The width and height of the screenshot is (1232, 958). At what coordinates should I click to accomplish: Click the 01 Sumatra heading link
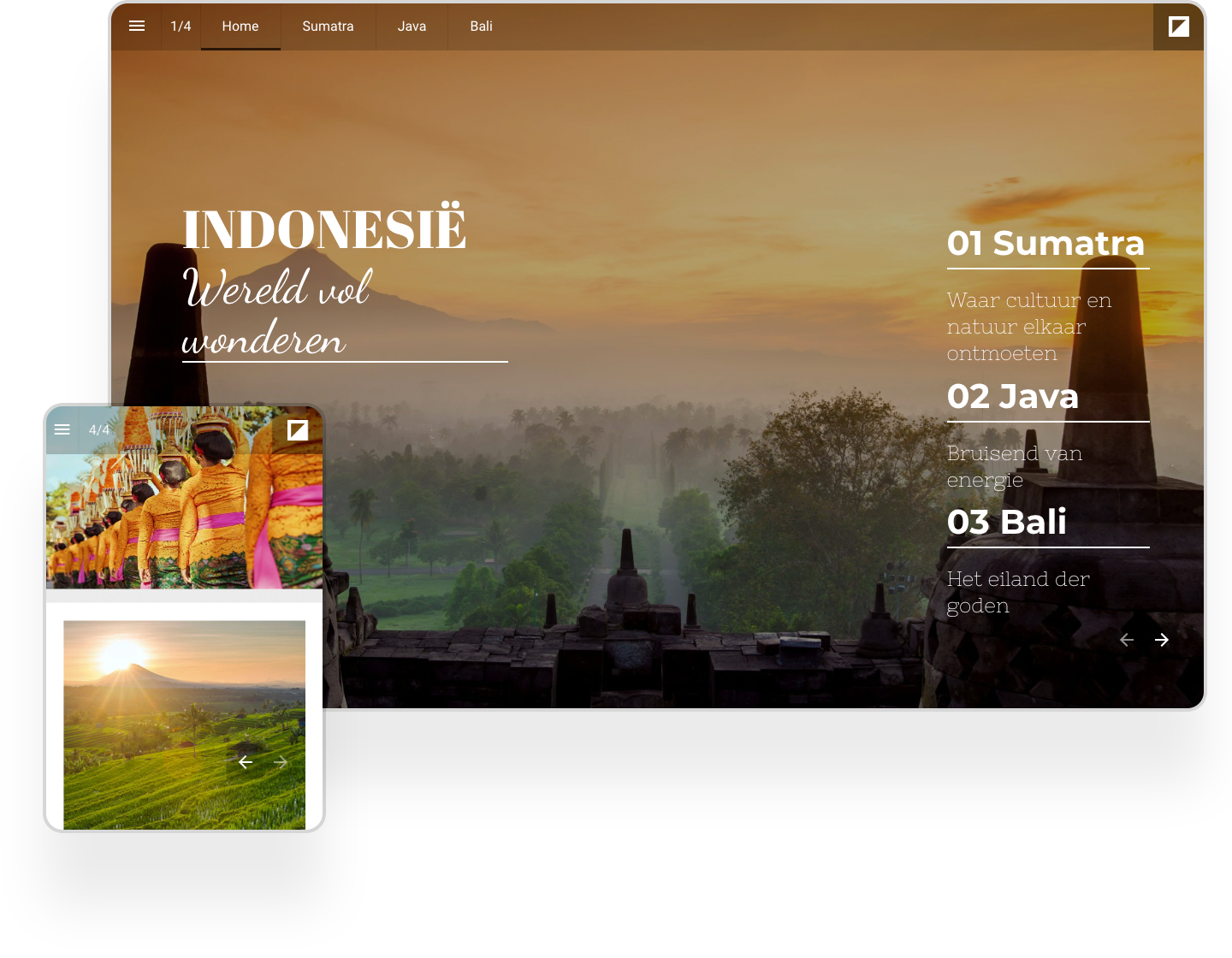[1045, 244]
